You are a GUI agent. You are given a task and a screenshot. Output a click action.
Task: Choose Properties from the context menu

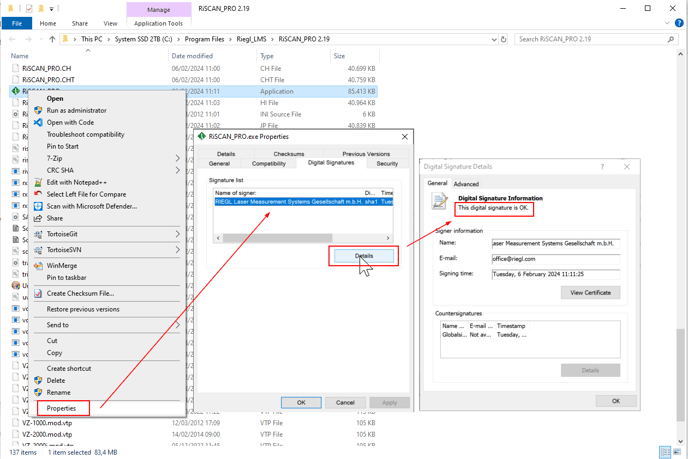pos(62,408)
